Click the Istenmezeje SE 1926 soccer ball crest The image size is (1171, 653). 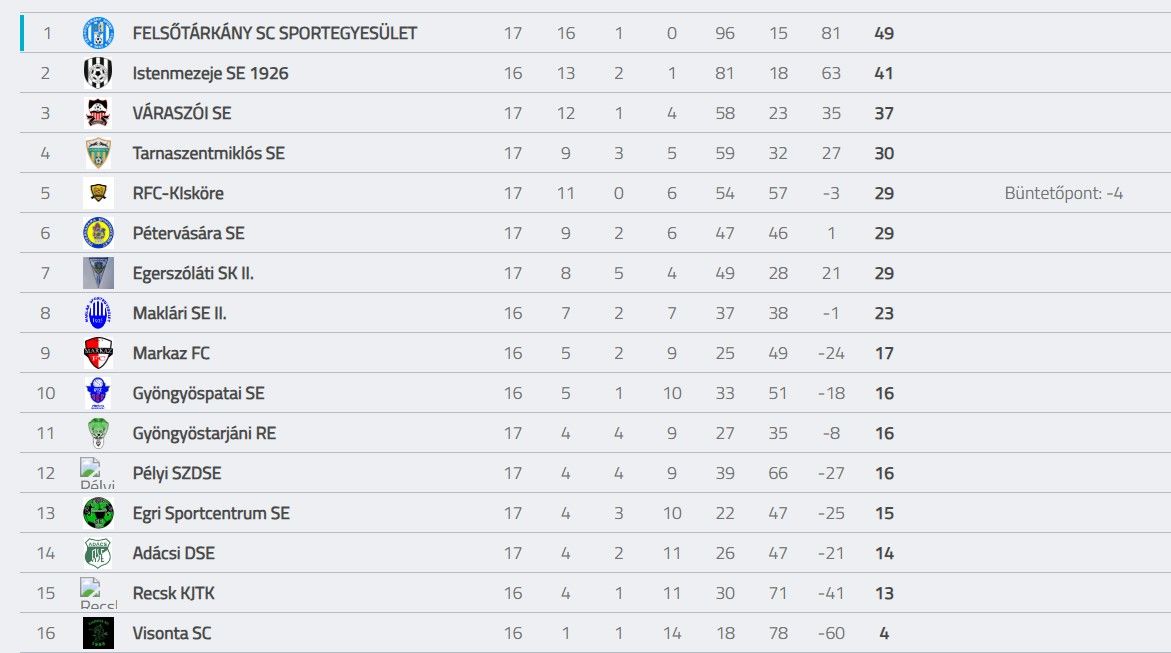point(98,73)
